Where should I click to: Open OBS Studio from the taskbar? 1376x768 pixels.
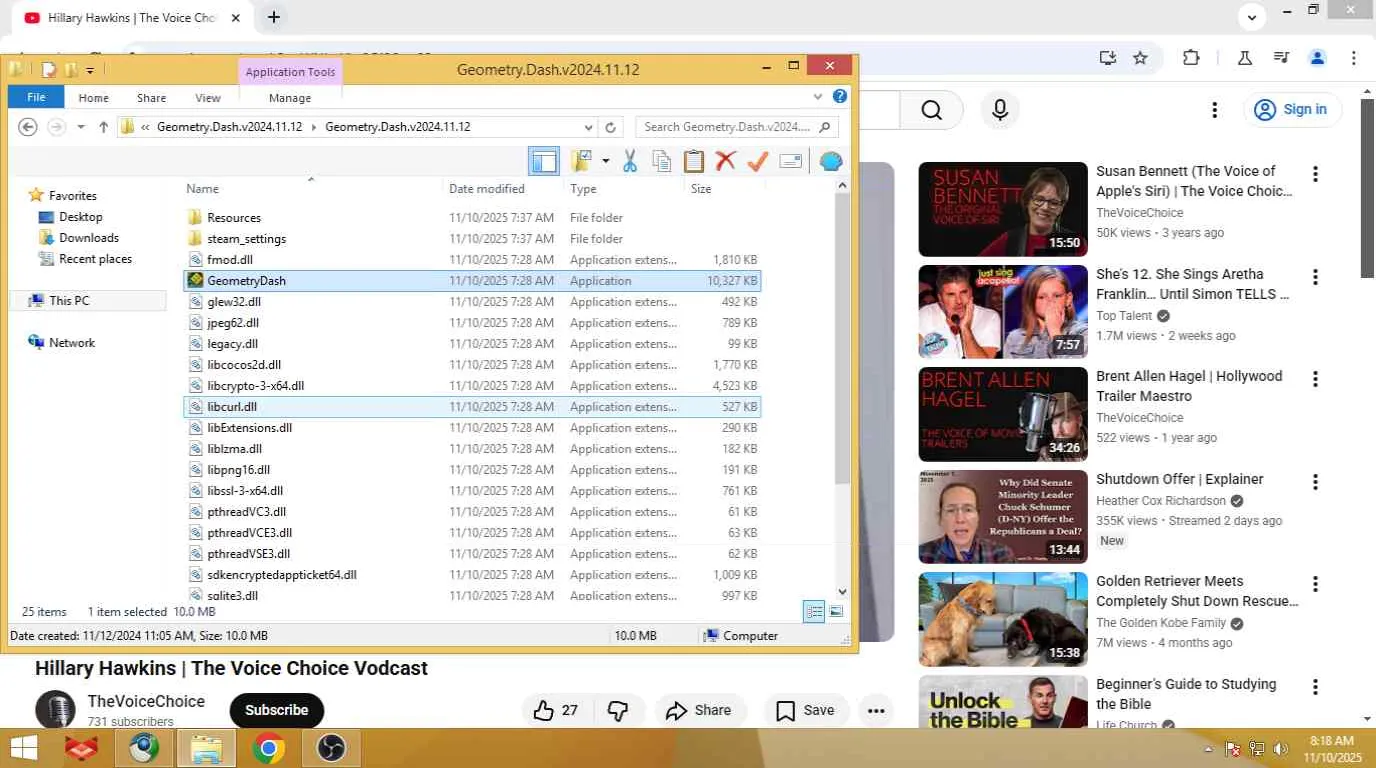[330, 748]
